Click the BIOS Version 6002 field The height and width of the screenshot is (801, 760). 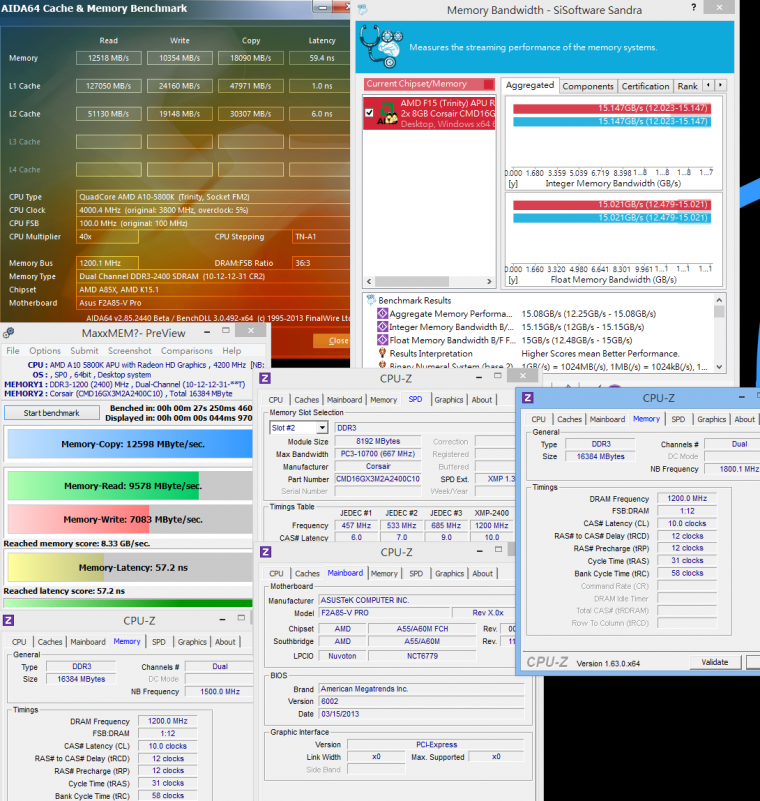(422, 701)
